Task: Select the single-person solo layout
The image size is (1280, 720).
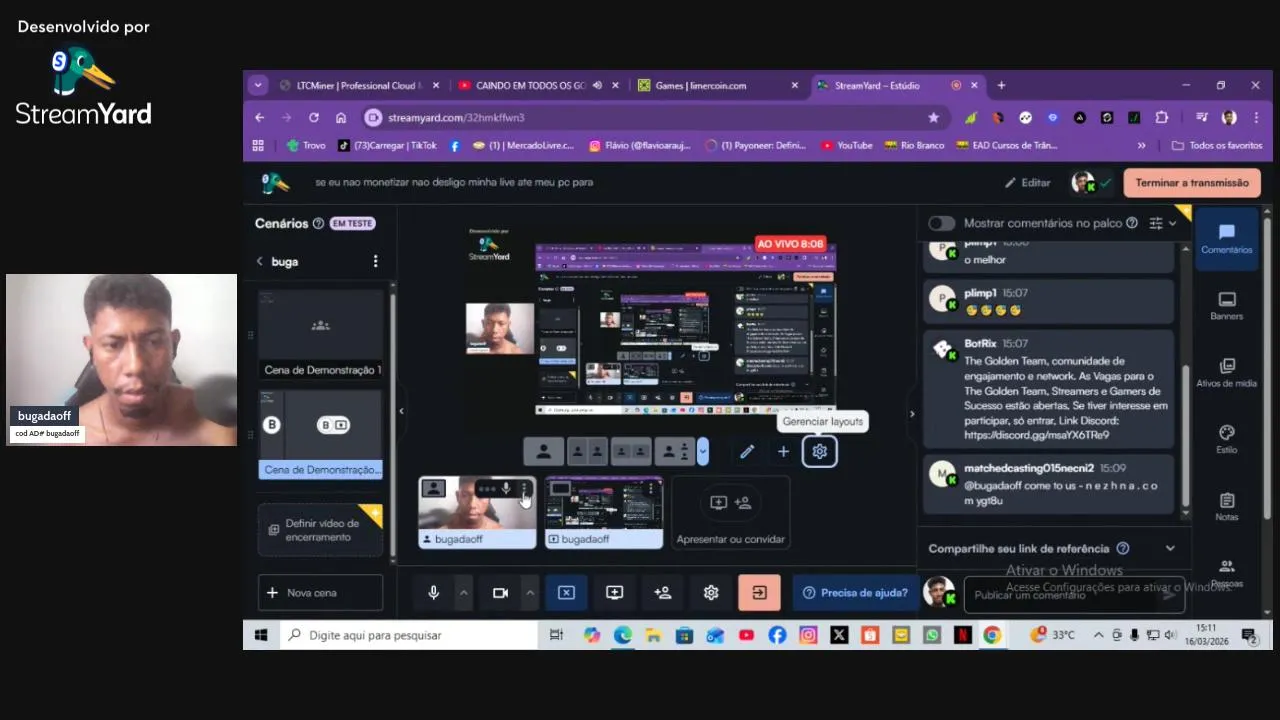Action: 543,452
